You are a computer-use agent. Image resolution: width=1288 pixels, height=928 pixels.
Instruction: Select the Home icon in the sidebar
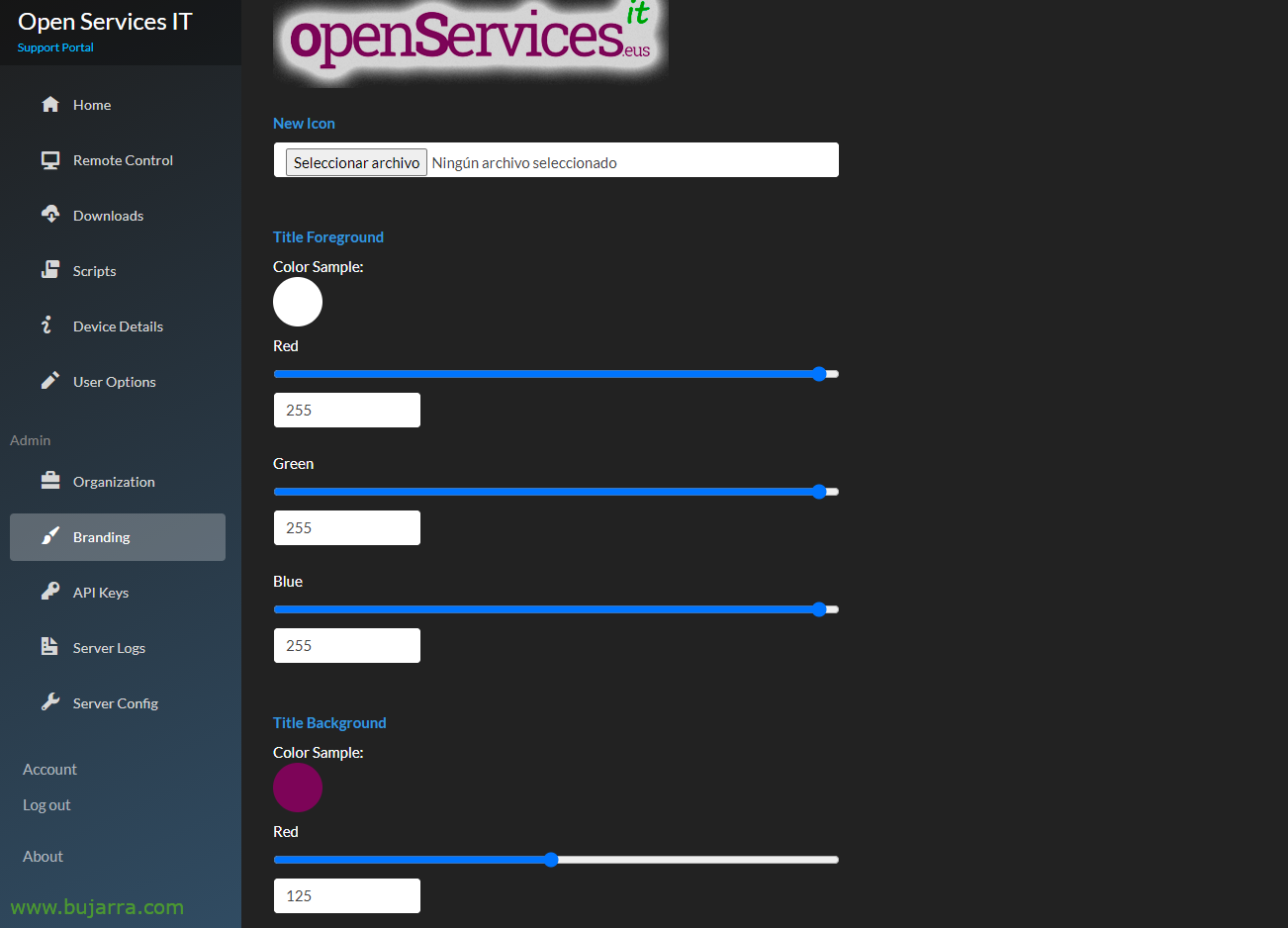[x=49, y=104]
